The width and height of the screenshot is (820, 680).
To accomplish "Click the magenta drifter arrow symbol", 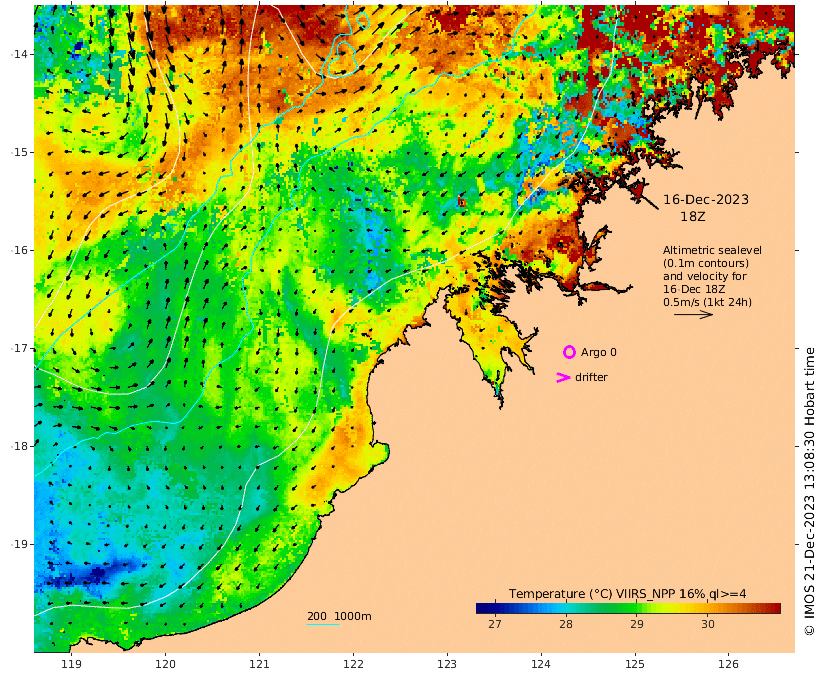I will pos(563,377).
